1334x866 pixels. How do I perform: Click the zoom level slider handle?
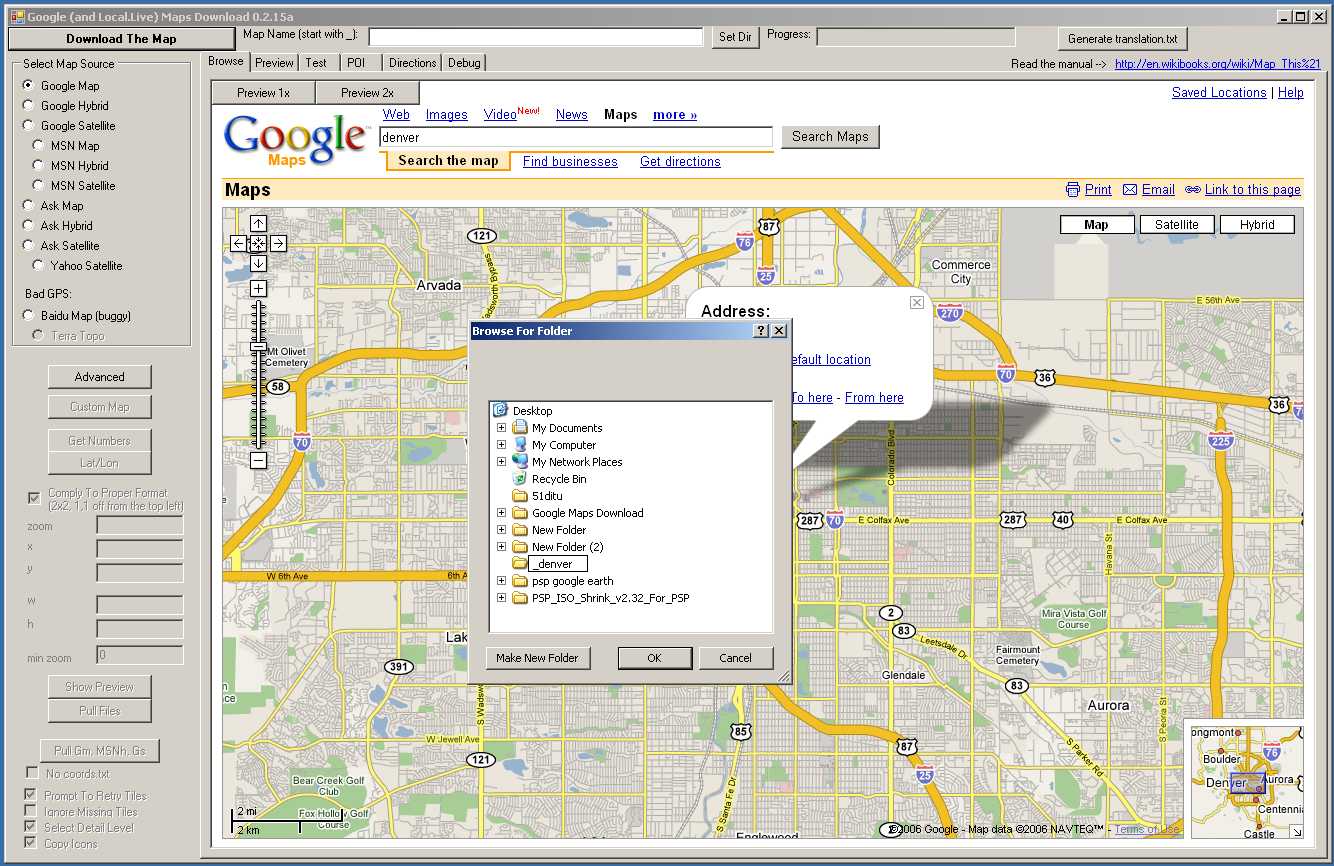[258, 347]
